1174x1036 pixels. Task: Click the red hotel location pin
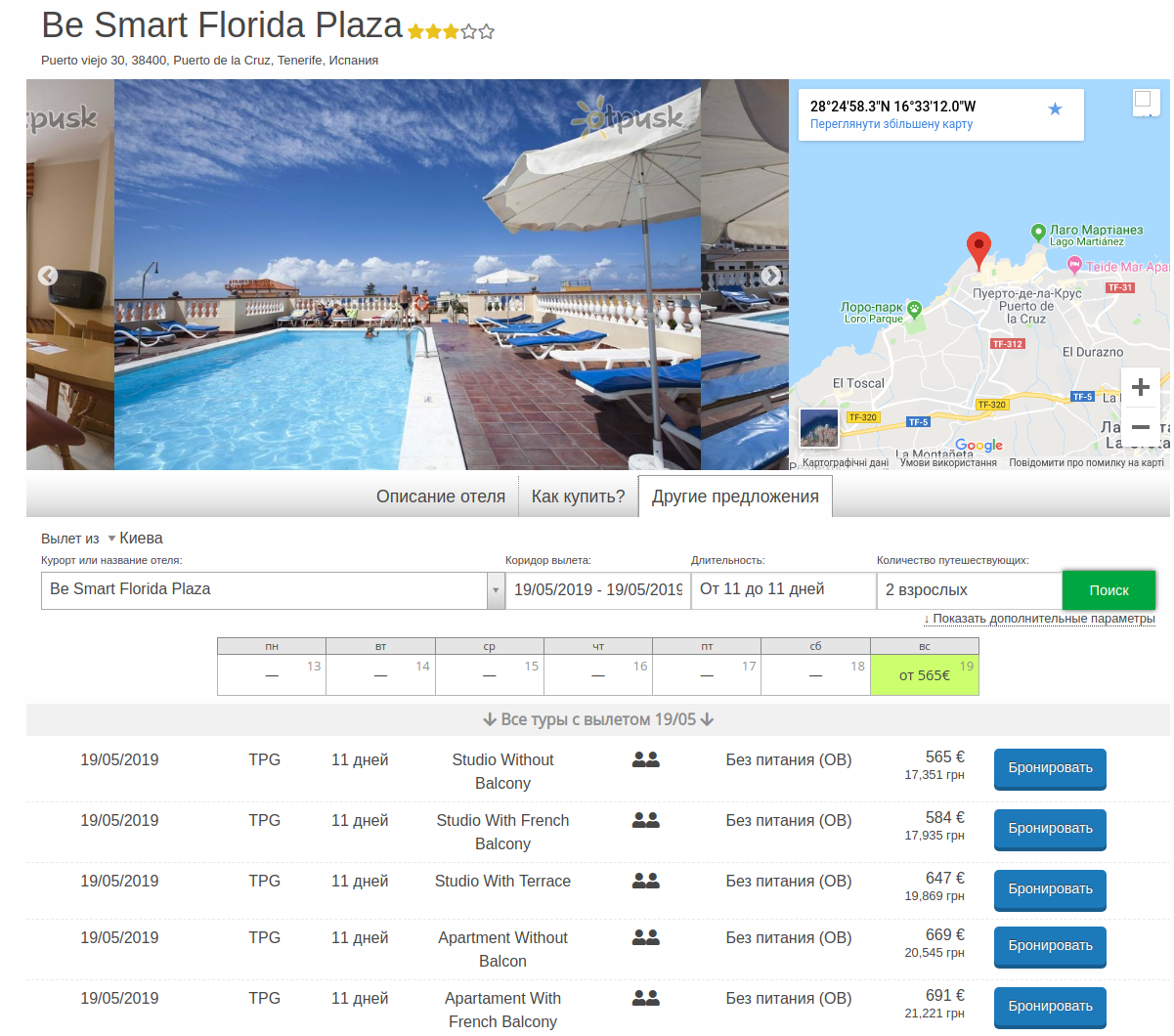978,251
